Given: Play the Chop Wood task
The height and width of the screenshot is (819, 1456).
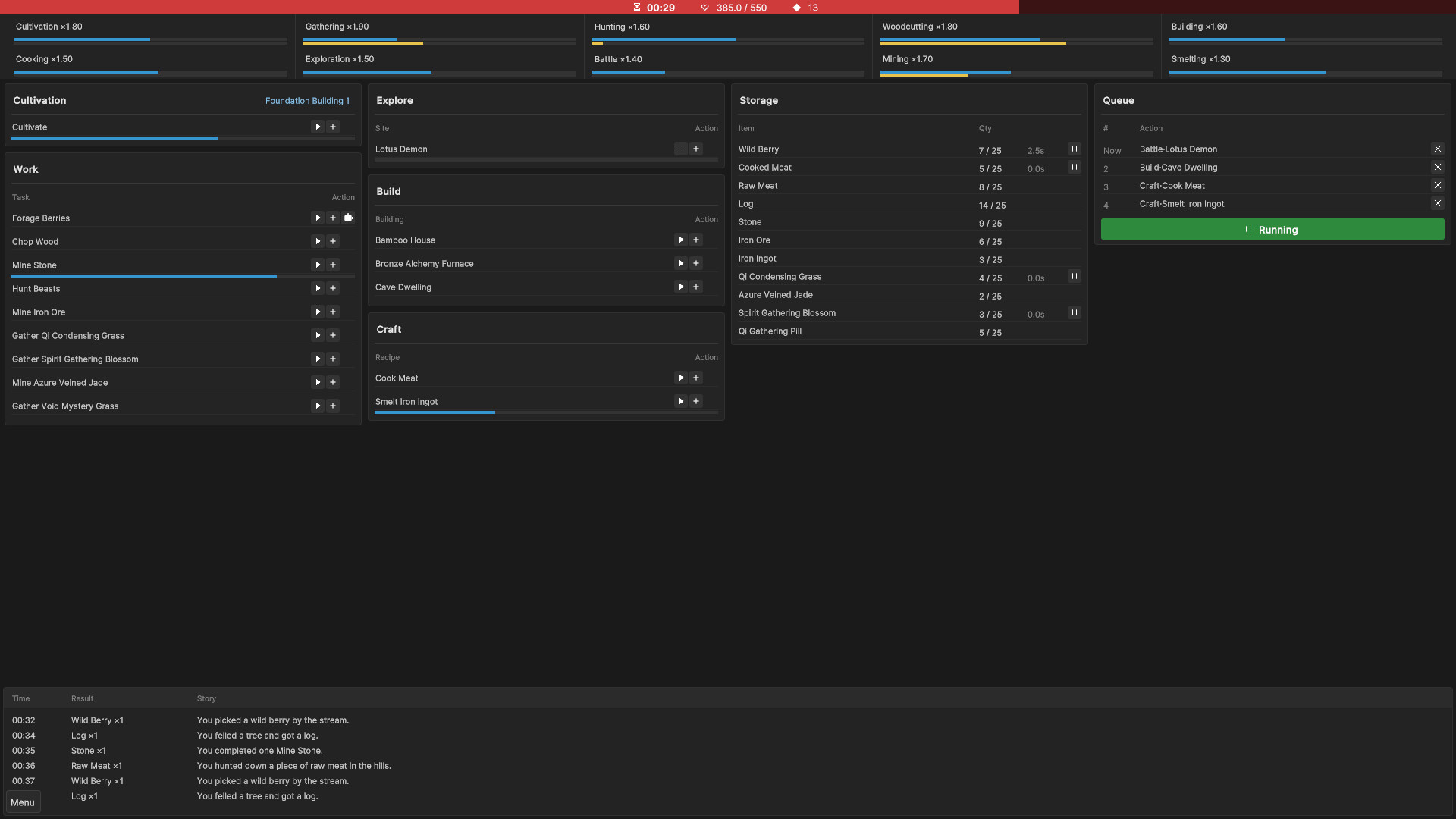Looking at the screenshot, I should click(318, 241).
